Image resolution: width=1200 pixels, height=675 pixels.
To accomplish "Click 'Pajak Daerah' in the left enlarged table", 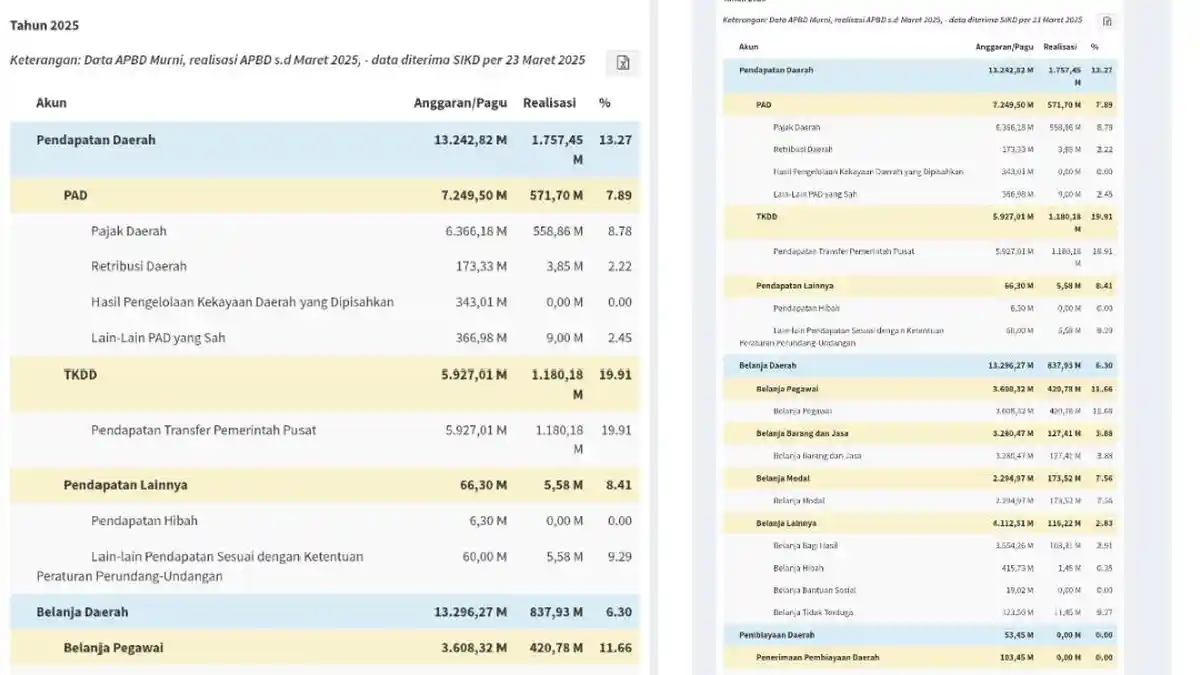I will pyautogui.click(x=129, y=231).
